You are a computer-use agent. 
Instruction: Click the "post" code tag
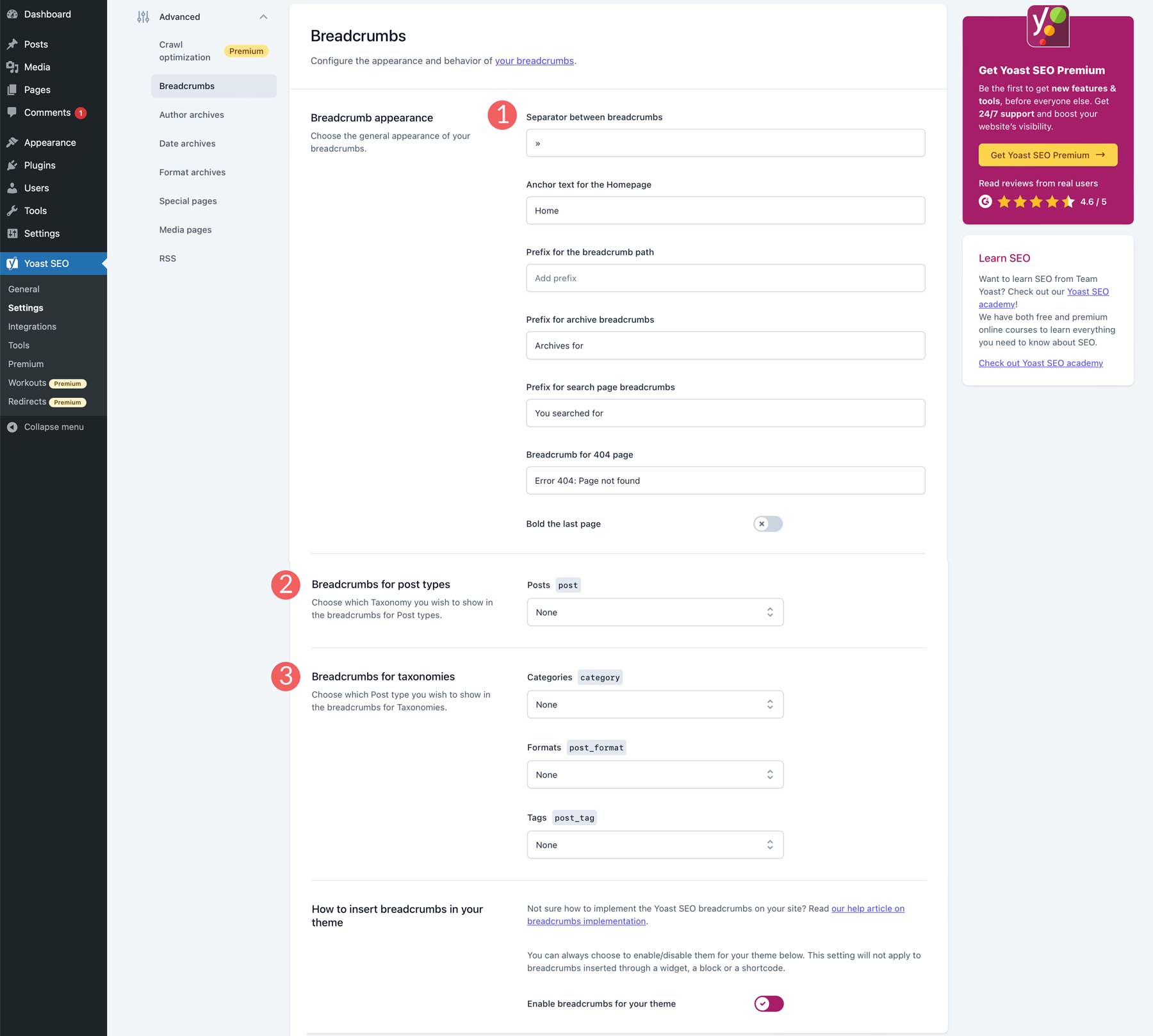click(x=568, y=585)
